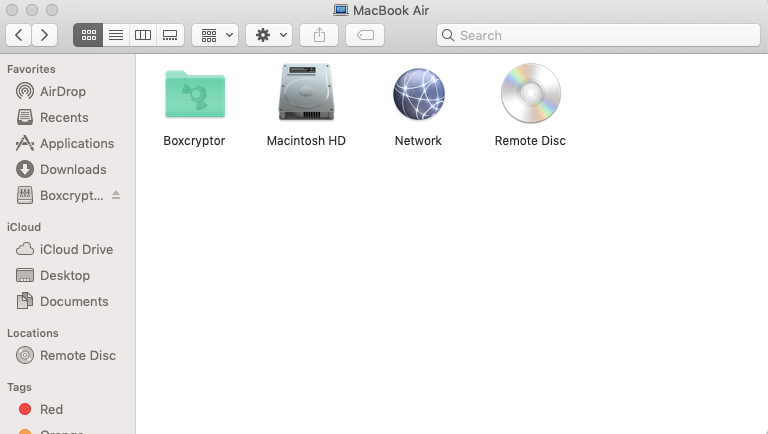Select the Network globe icon
The width and height of the screenshot is (768, 434).
point(419,94)
